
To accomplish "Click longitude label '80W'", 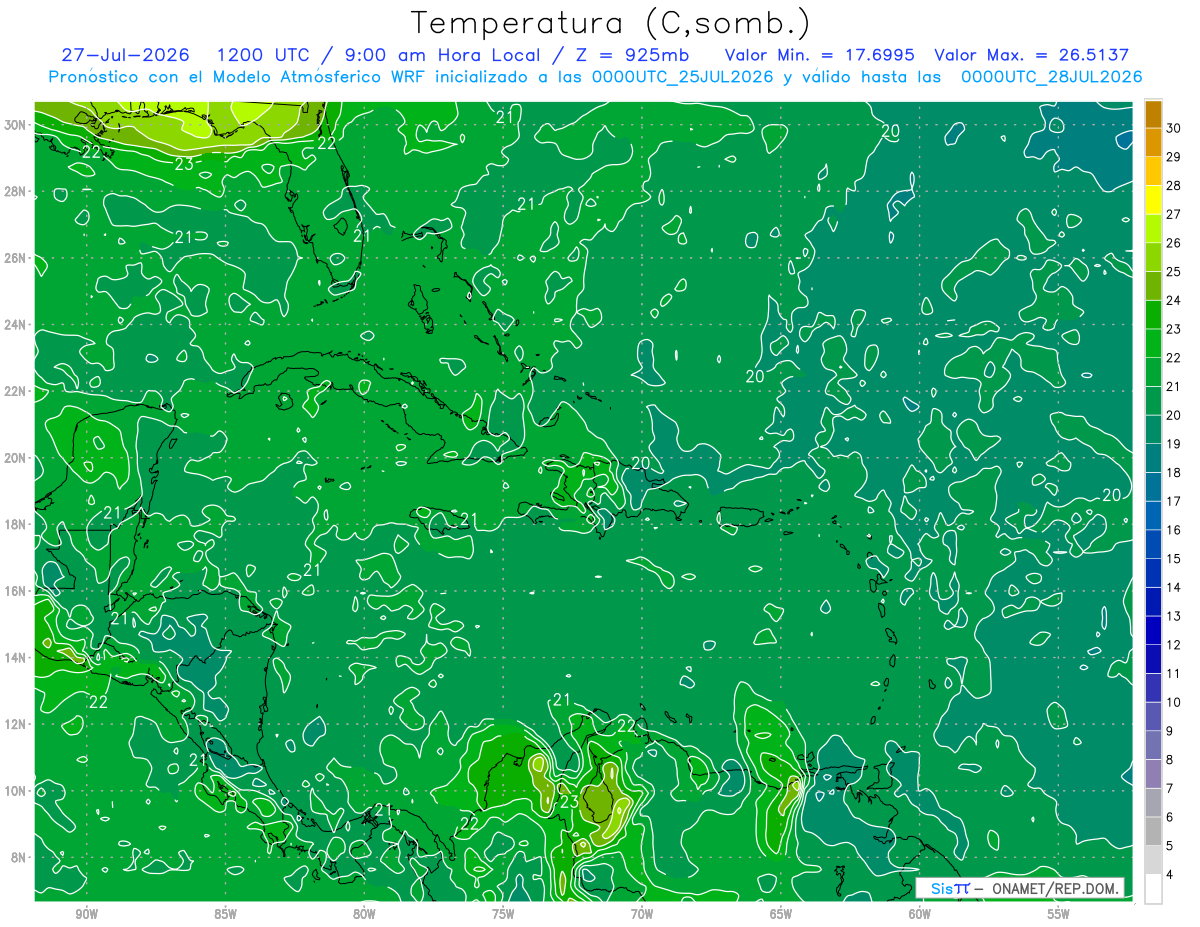I will (x=365, y=912).
